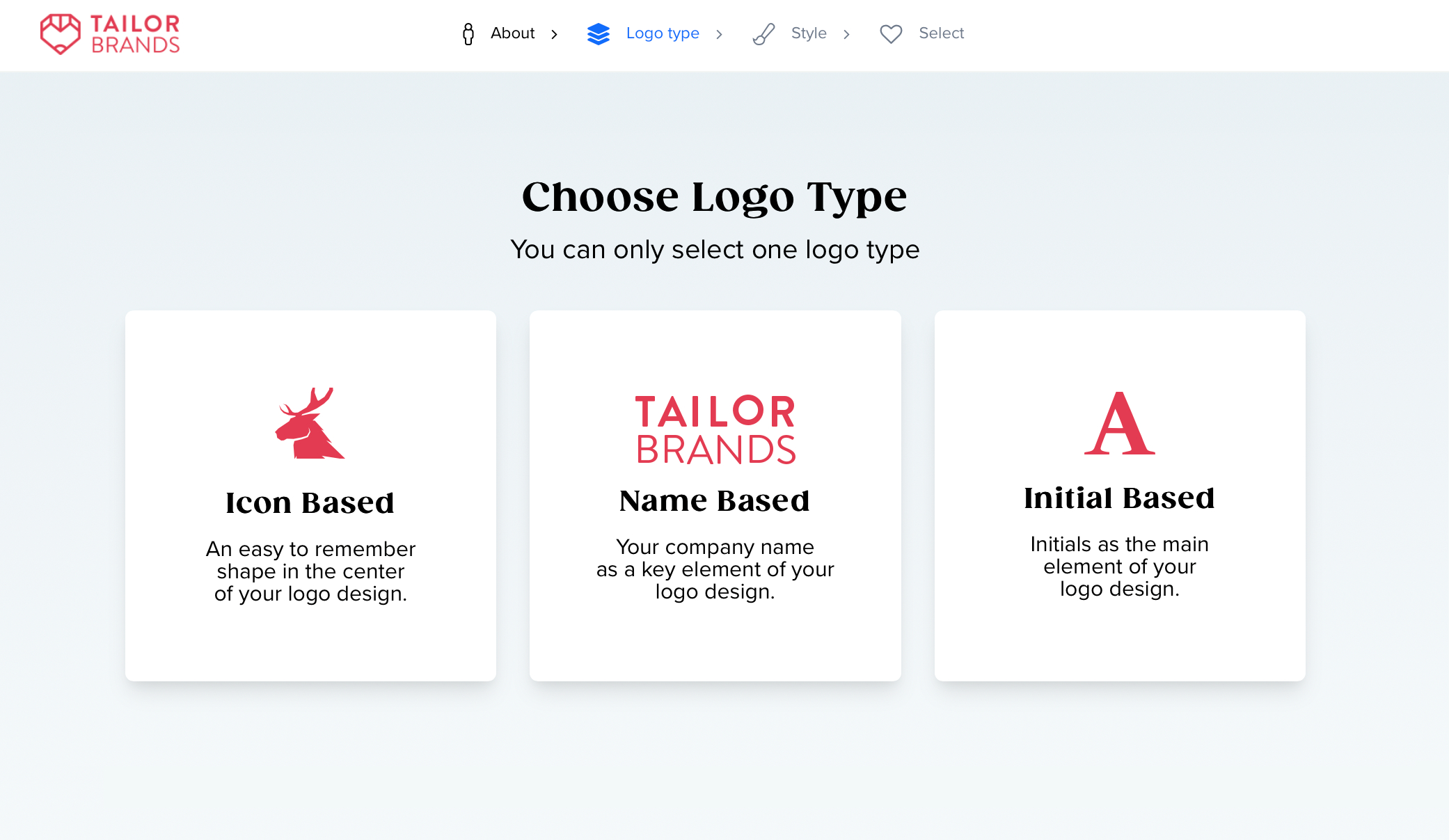This screenshot has height=840, width=1449.
Task: Click the About step person icon
Action: click(468, 33)
